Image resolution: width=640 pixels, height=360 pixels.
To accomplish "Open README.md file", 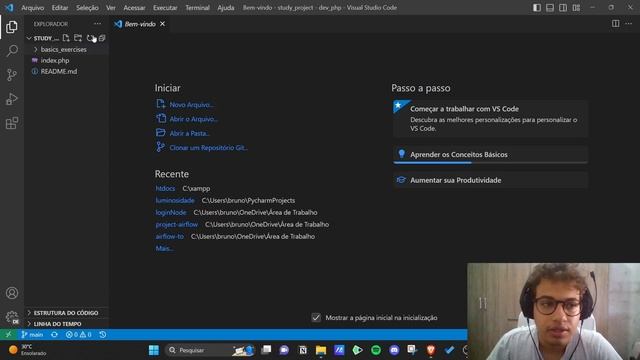I will coord(59,71).
